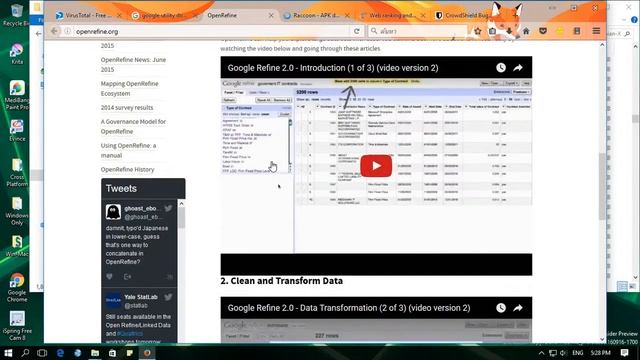Click the yellow emoji toolbar icon
The width and height of the screenshot is (640, 360).
click(560, 31)
